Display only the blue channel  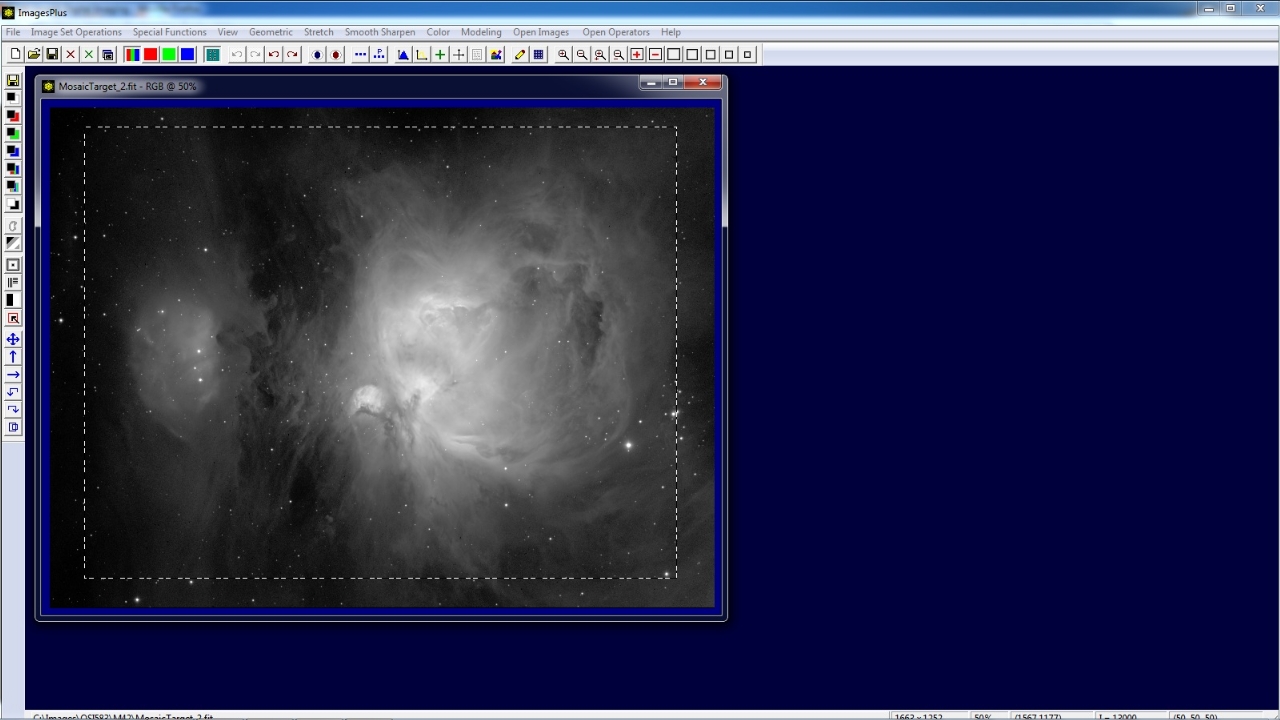(x=187, y=54)
